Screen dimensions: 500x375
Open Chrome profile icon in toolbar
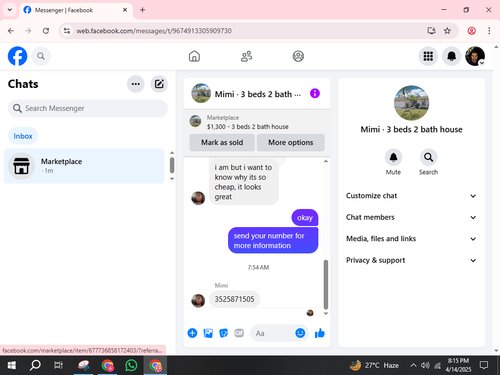(x=471, y=31)
